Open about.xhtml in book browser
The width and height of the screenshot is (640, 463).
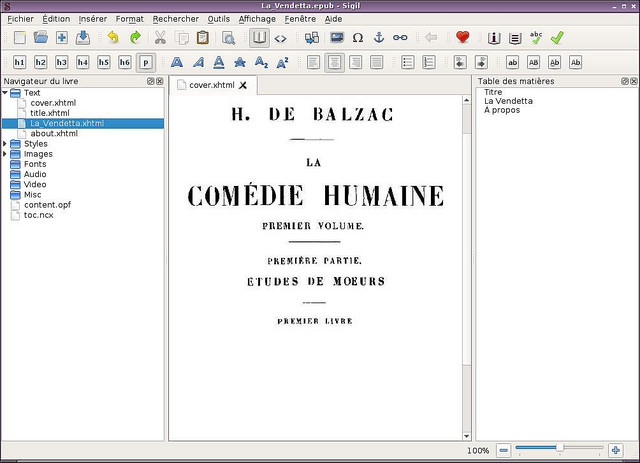pos(54,133)
